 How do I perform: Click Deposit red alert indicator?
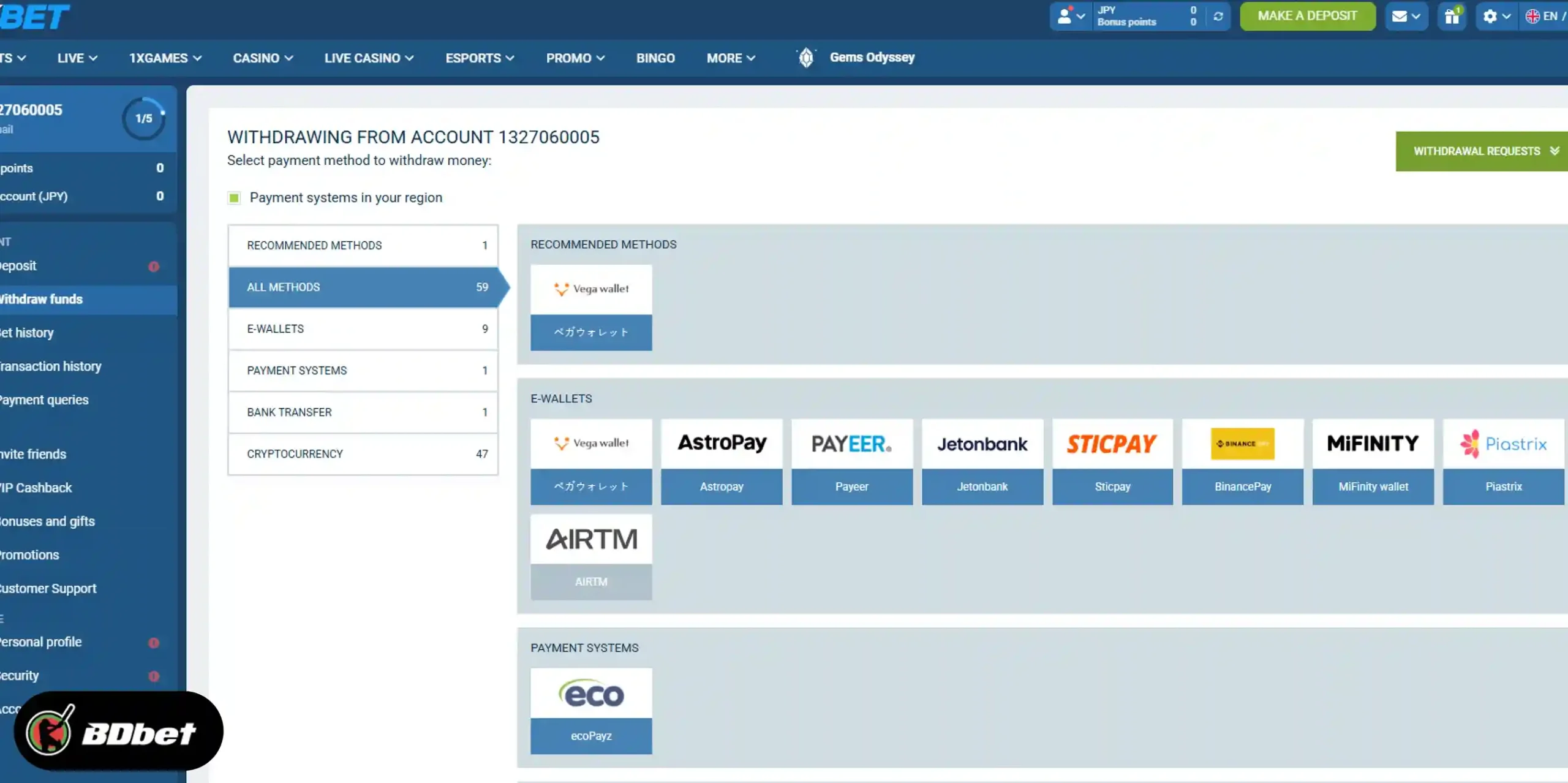tap(154, 267)
